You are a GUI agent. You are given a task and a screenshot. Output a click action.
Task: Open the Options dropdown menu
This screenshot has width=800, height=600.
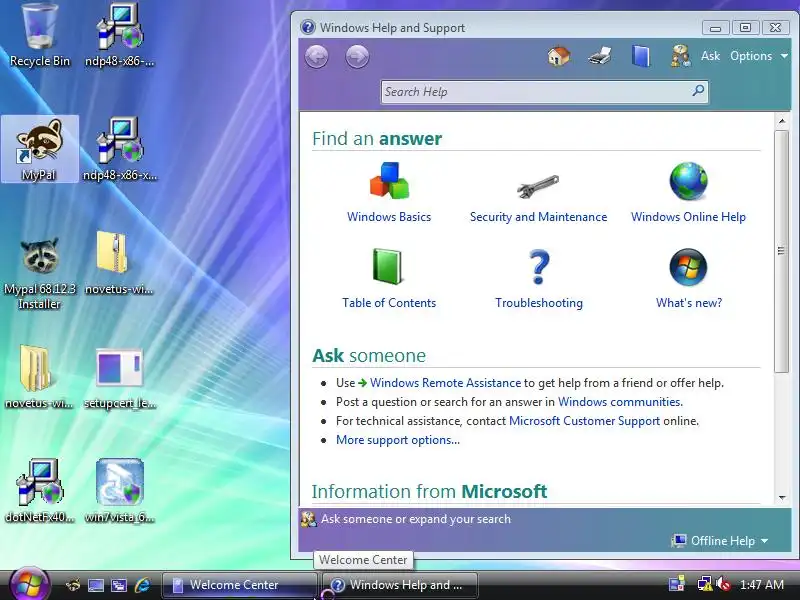pyautogui.click(x=759, y=56)
